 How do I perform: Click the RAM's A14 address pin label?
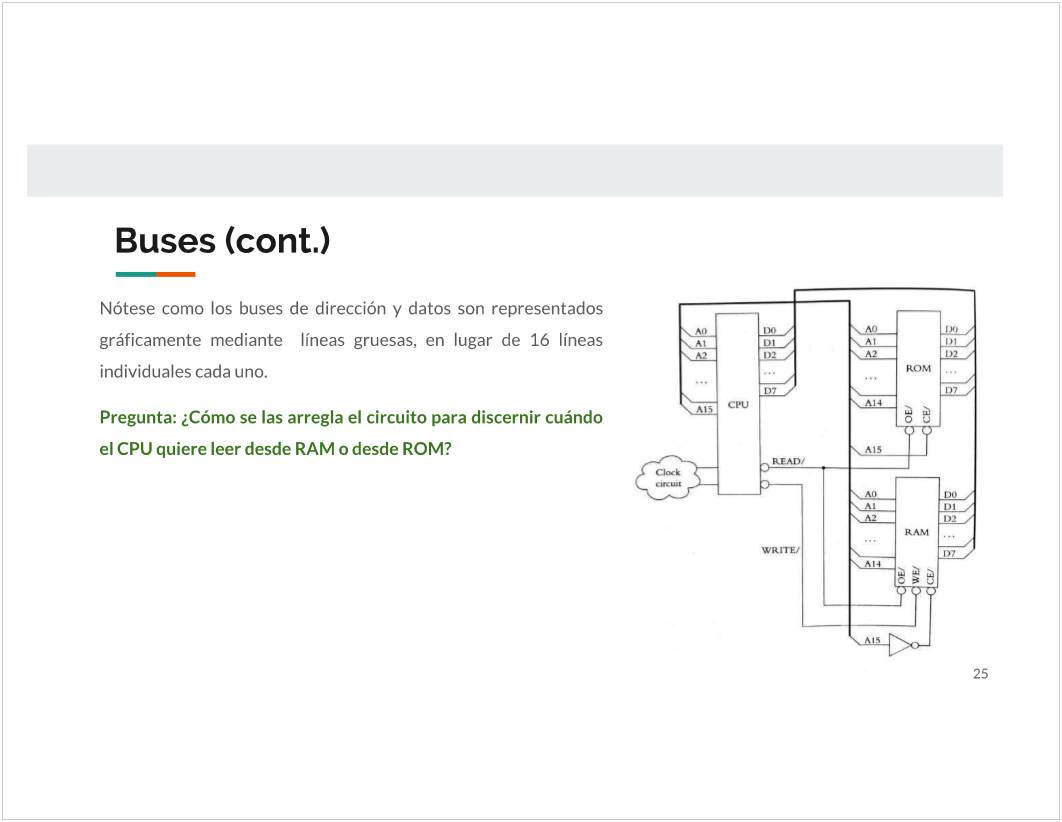(x=872, y=565)
